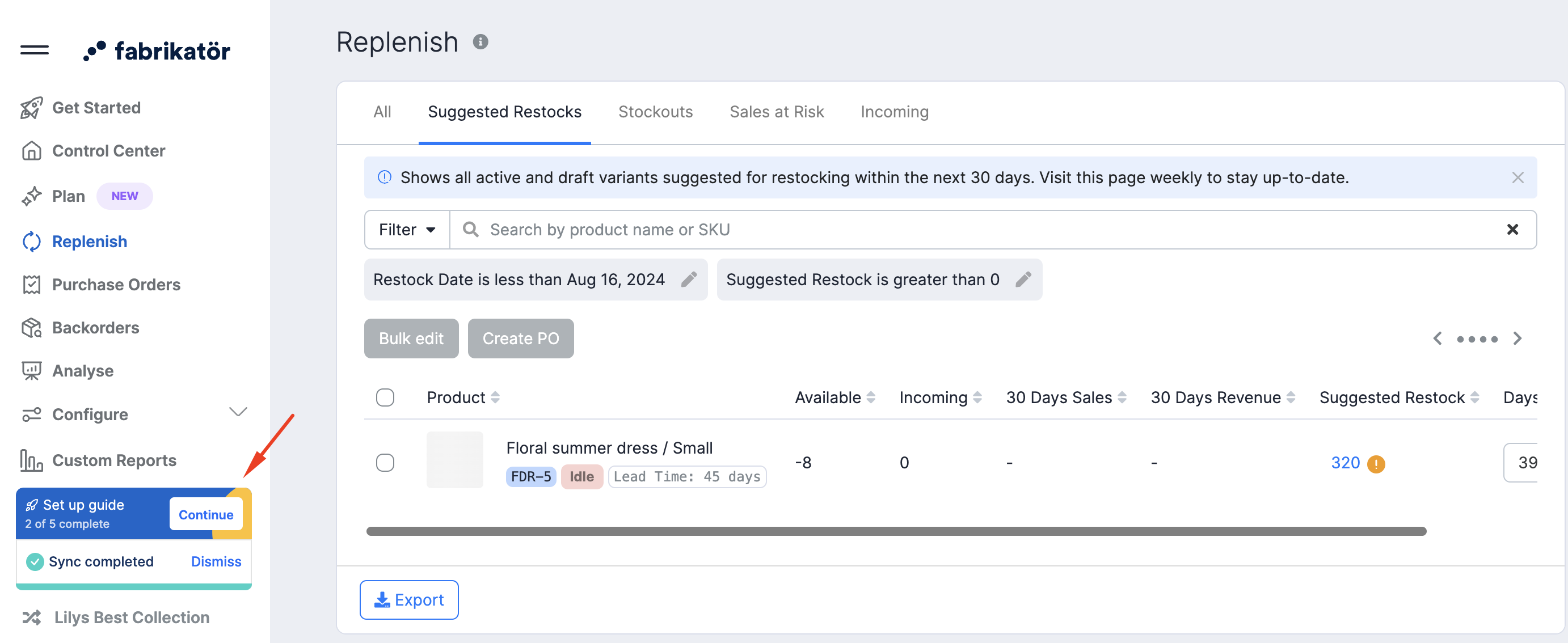
Task: Click the Idle status badge
Action: (581, 476)
